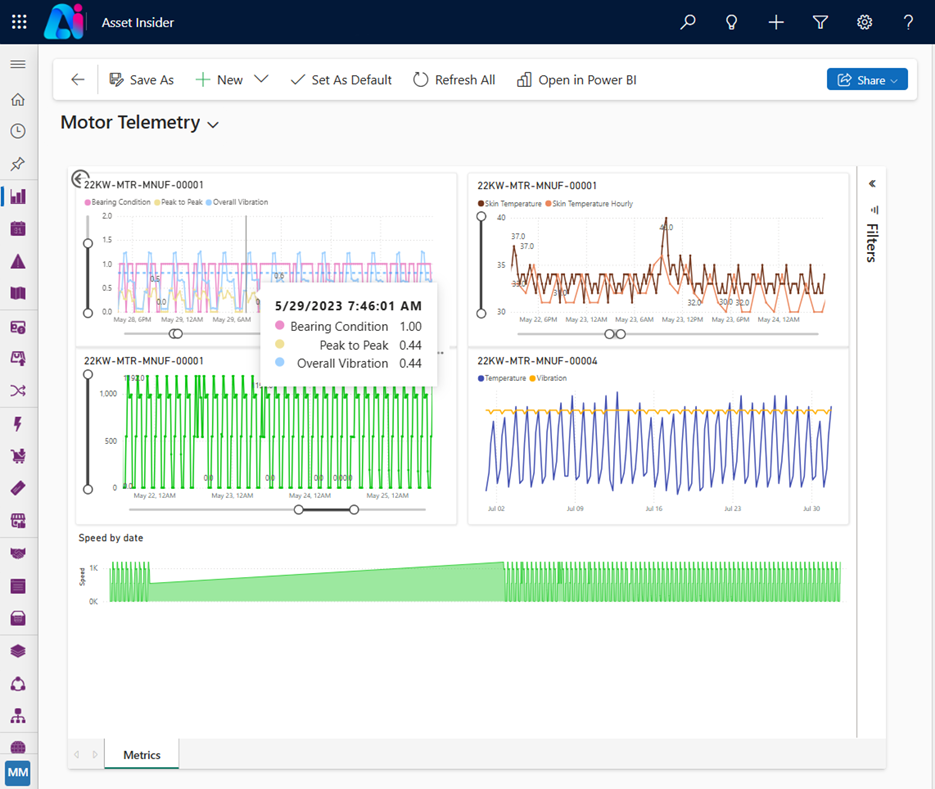Click the lightning bolt sidebar icon

tap(18, 423)
